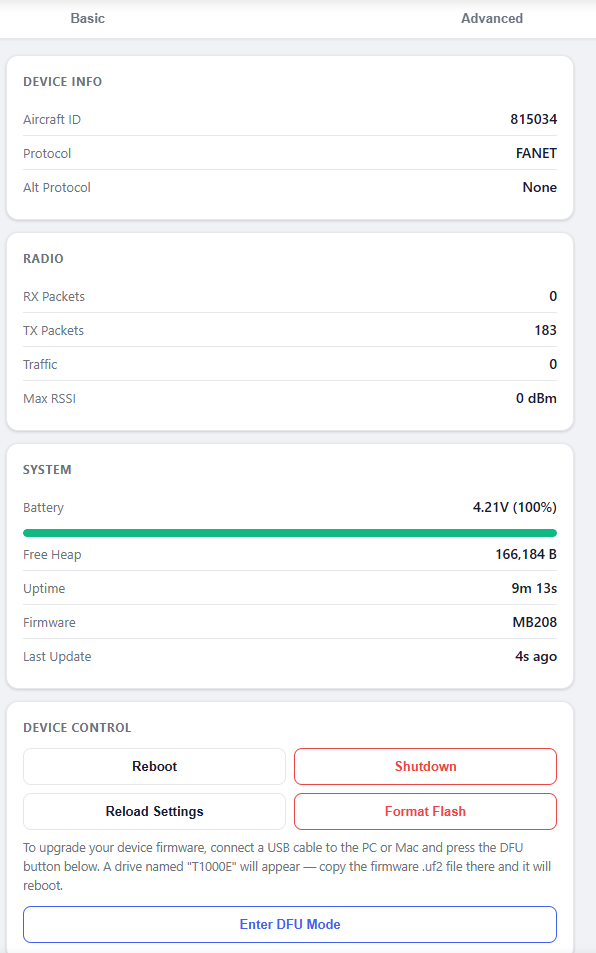Click the Uptime label
The height and width of the screenshot is (953, 596).
tap(44, 588)
